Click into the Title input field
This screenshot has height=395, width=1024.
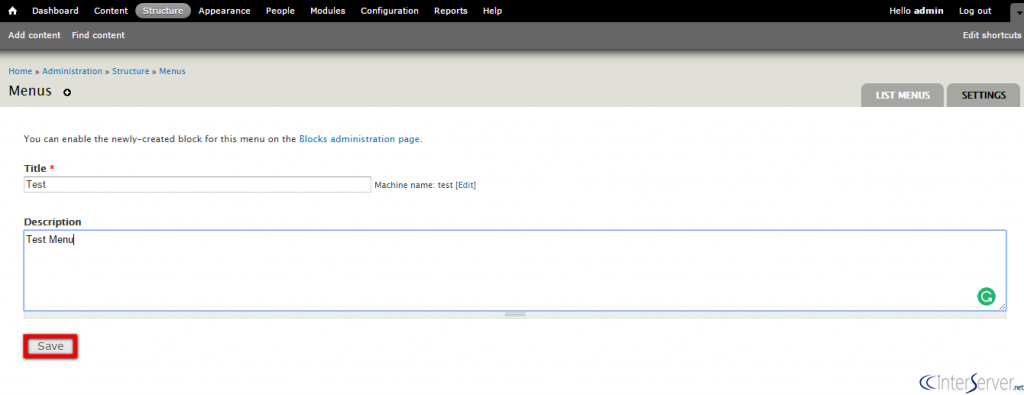click(197, 185)
